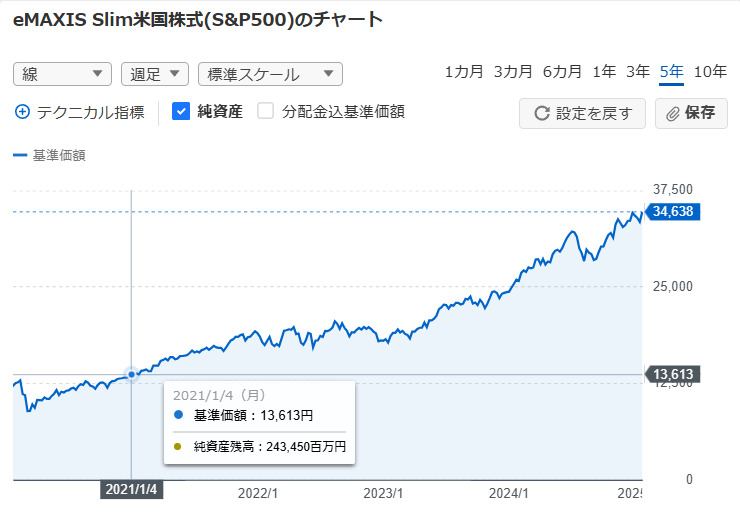Click the paperclip icon in 保存
Screen dimensions: 740x514
(673, 113)
